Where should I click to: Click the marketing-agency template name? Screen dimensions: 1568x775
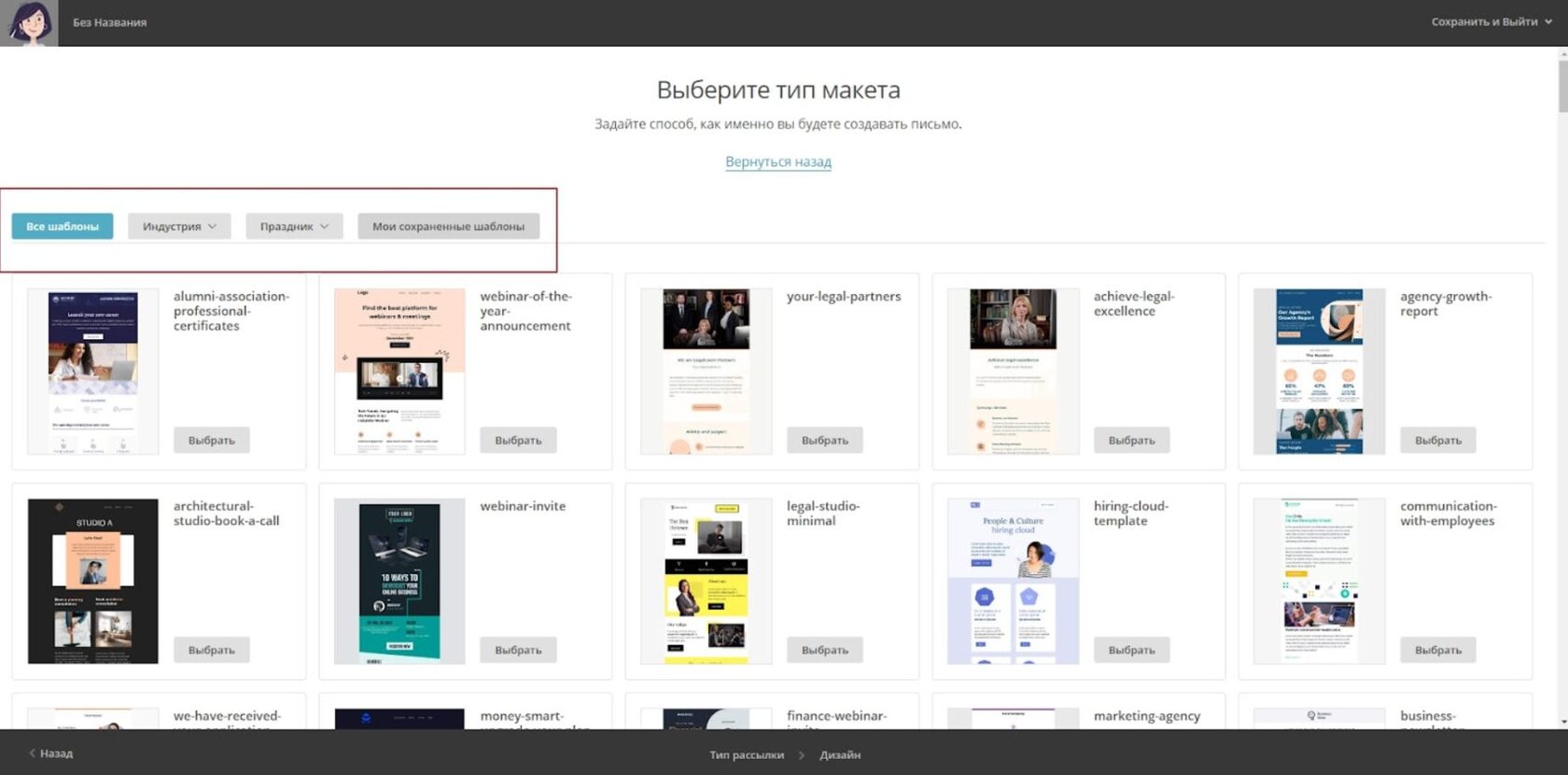pyautogui.click(x=1147, y=716)
